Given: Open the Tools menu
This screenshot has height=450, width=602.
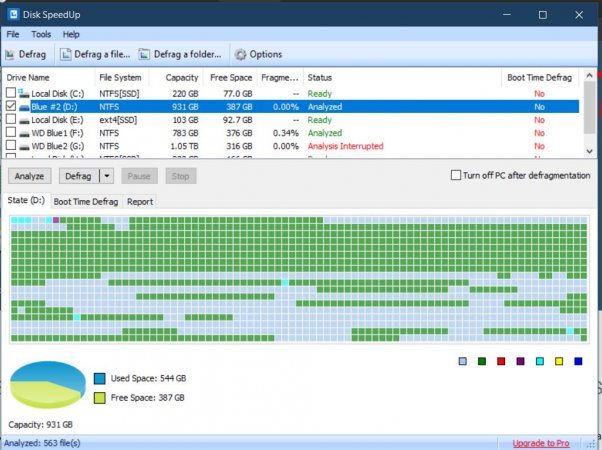Looking at the screenshot, I should point(41,35).
